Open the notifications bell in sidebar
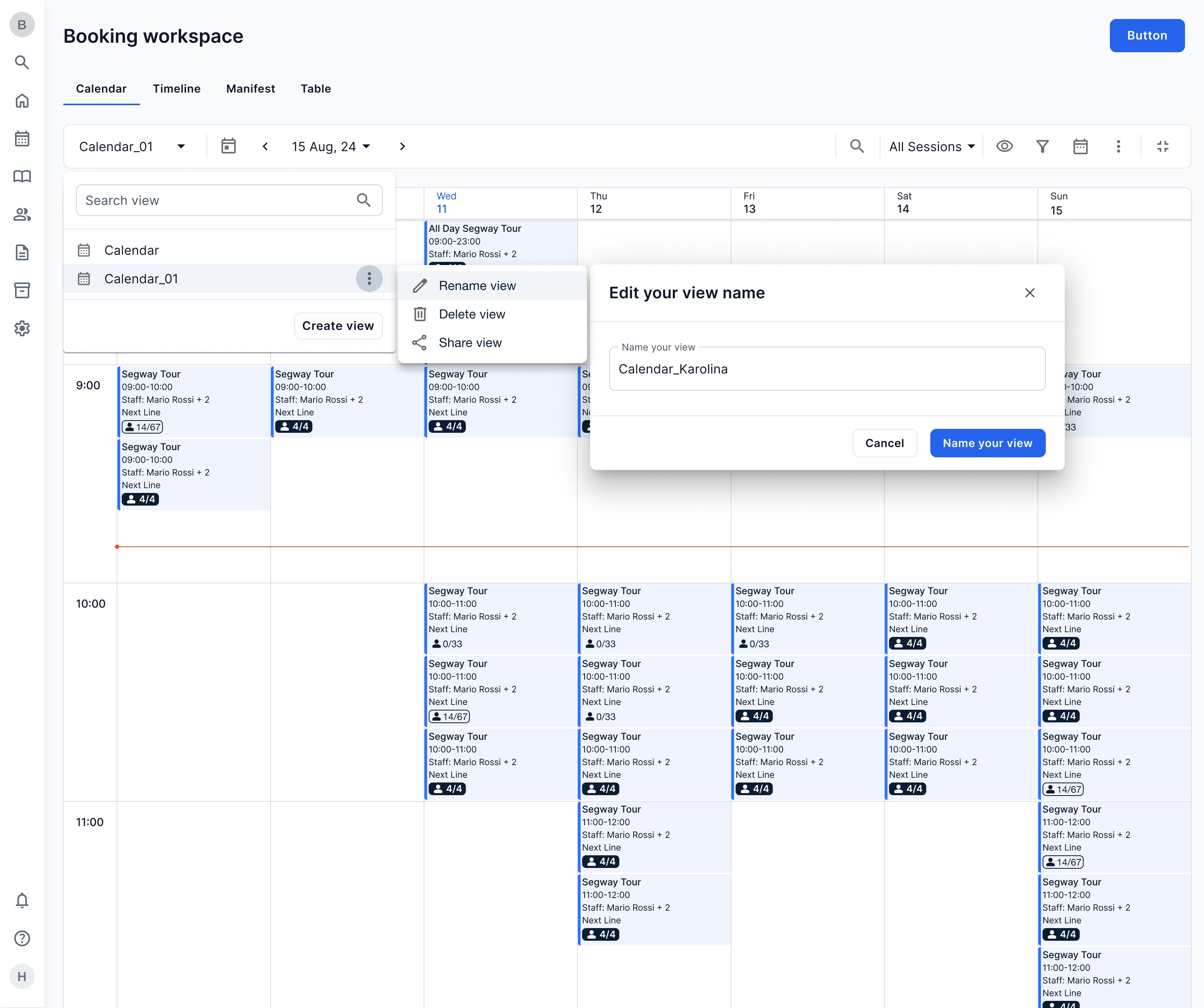Image resolution: width=1204 pixels, height=1008 pixels. pos(22,900)
